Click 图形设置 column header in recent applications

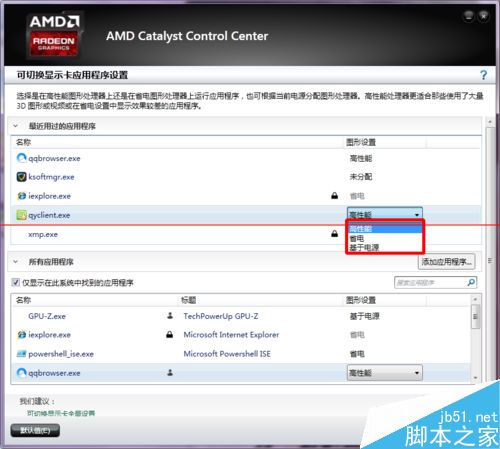click(361, 142)
